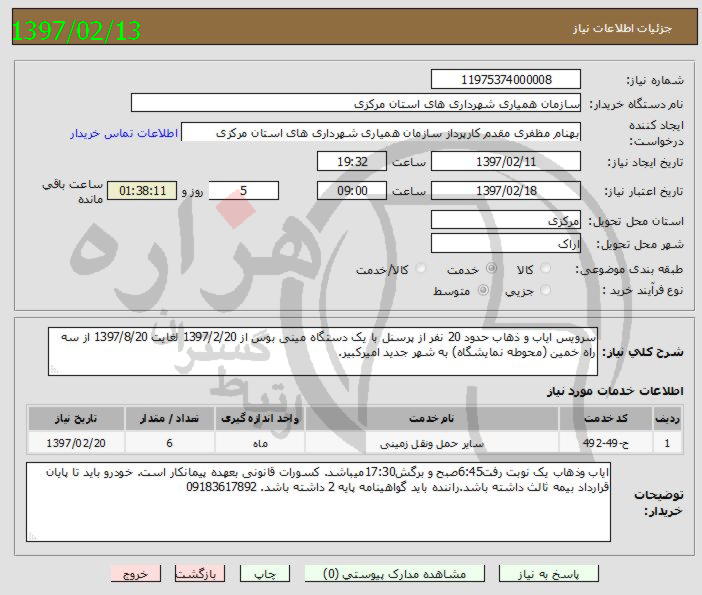Click the خروج exit button
The width and height of the screenshot is (702, 595).
136,574
